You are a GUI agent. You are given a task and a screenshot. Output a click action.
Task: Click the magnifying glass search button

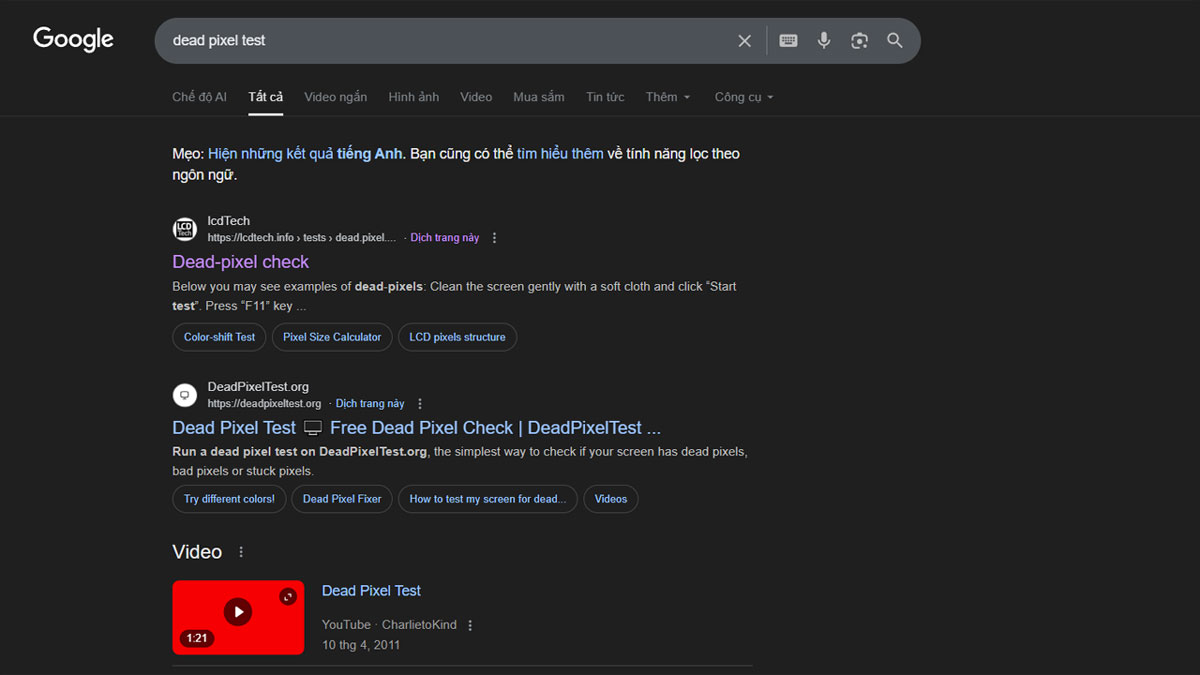tap(895, 41)
